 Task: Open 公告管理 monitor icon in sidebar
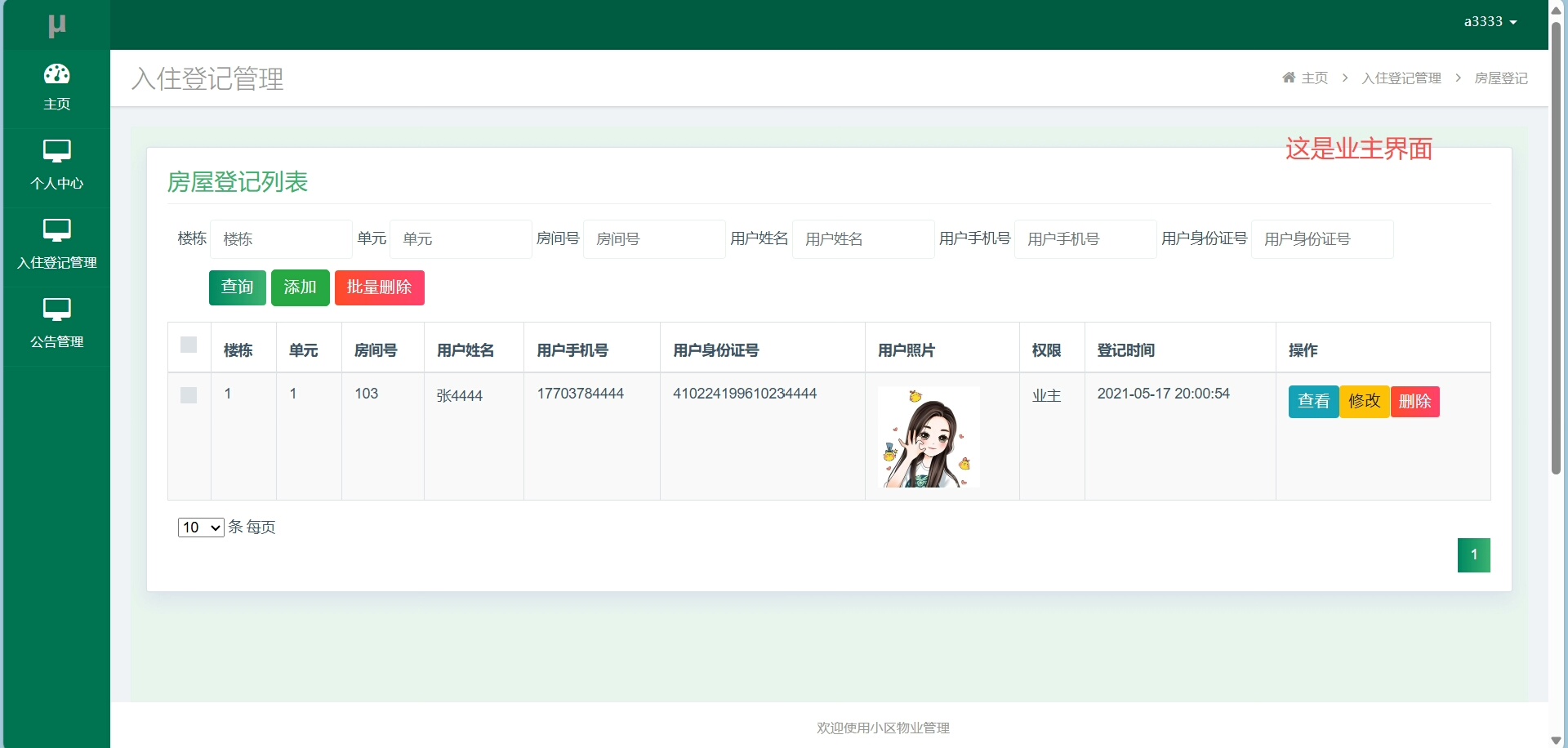pyautogui.click(x=56, y=309)
